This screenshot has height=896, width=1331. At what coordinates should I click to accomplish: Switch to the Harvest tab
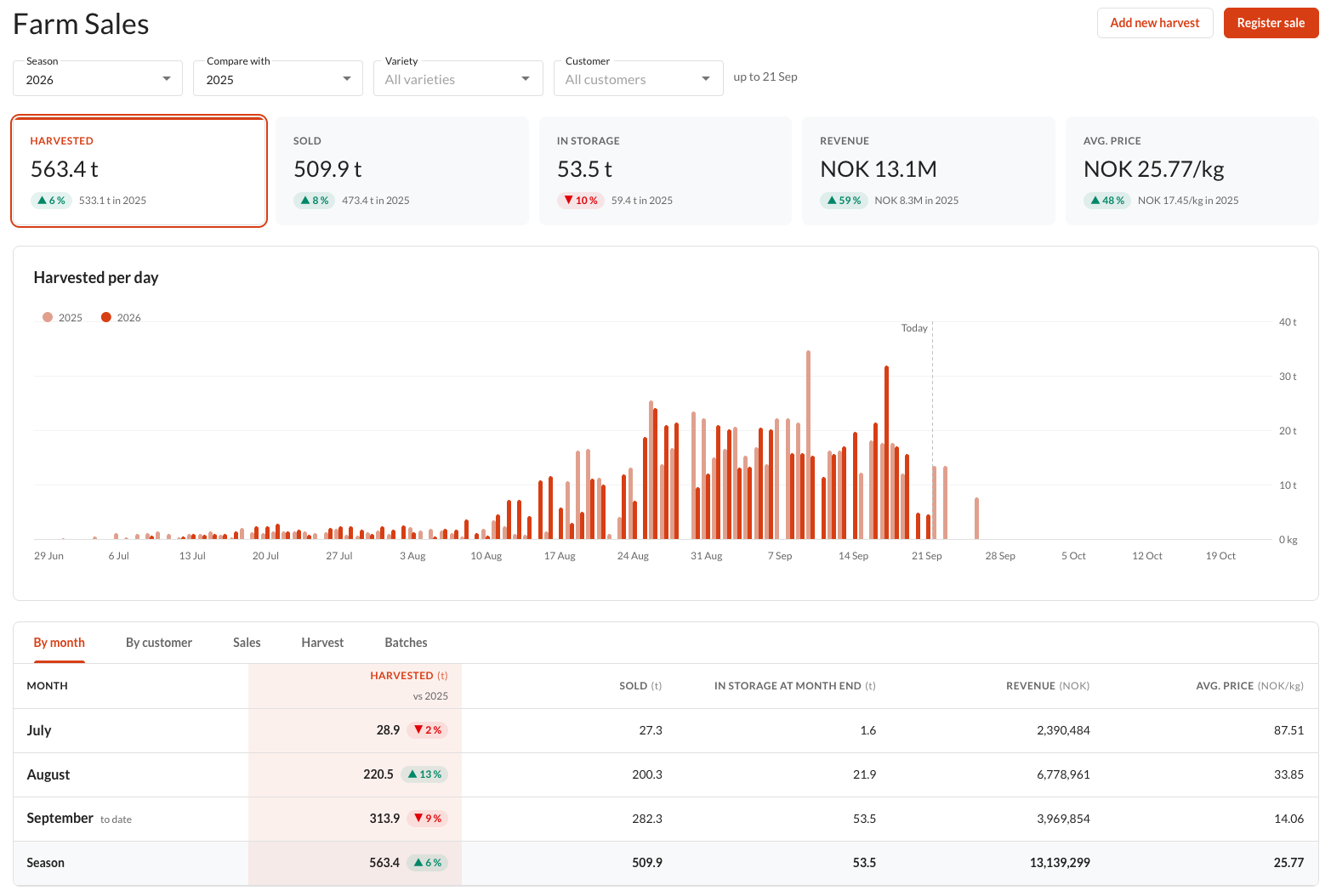[322, 643]
